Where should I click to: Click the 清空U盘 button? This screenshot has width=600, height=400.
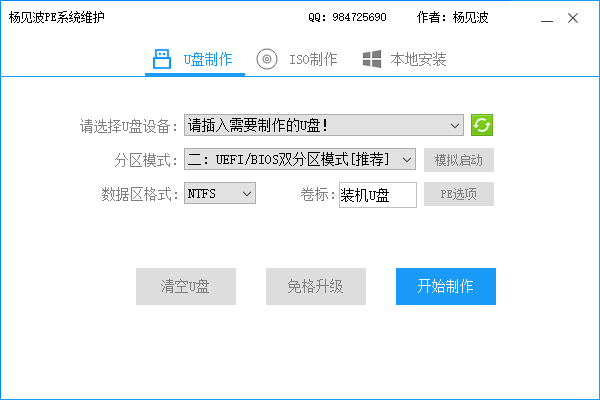pos(185,286)
